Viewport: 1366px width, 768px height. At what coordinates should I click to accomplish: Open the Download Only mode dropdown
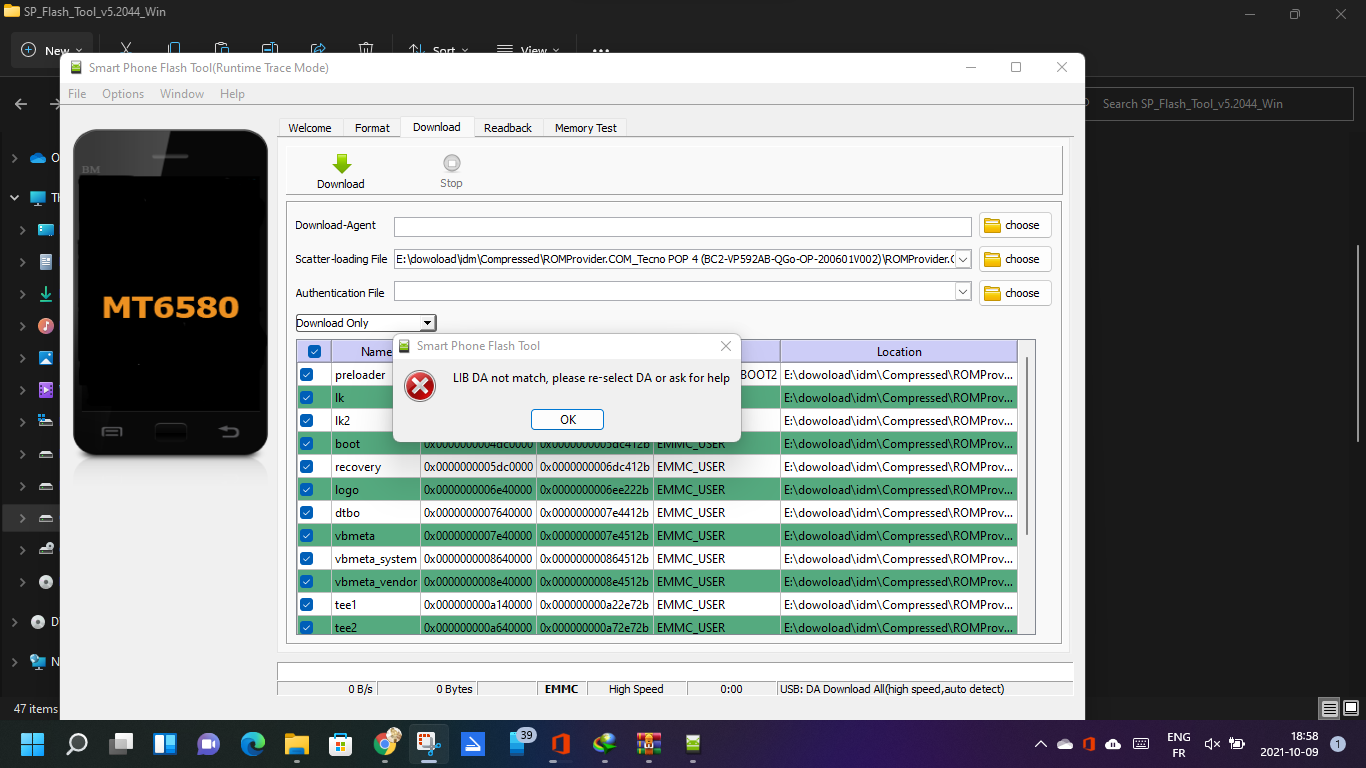point(366,323)
